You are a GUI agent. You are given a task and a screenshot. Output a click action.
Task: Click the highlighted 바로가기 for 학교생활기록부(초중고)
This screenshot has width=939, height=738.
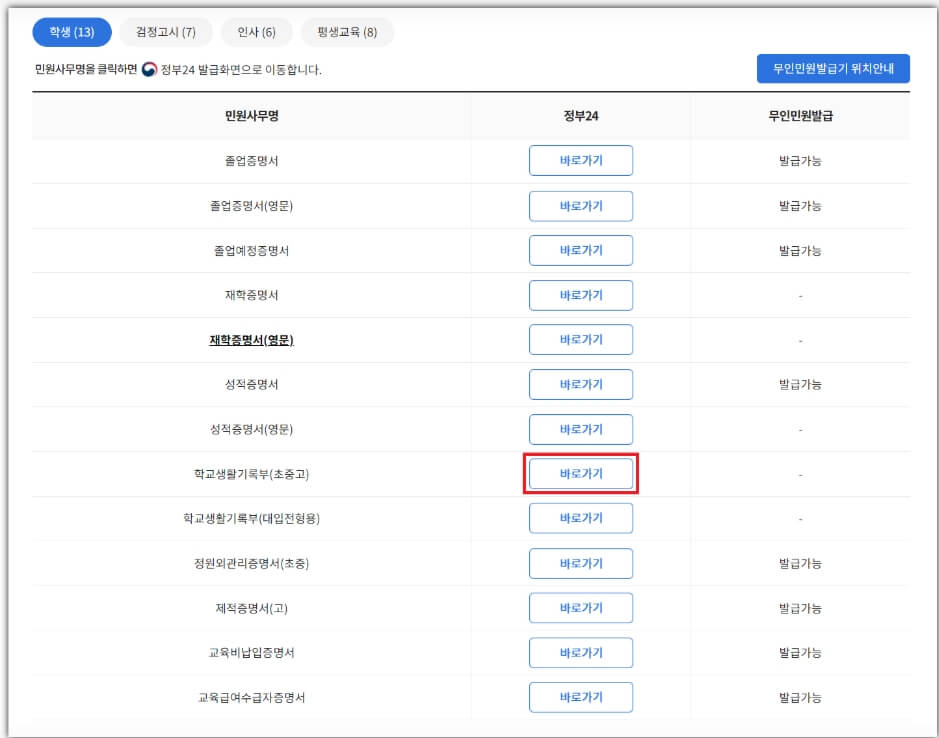(x=581, y=473)
